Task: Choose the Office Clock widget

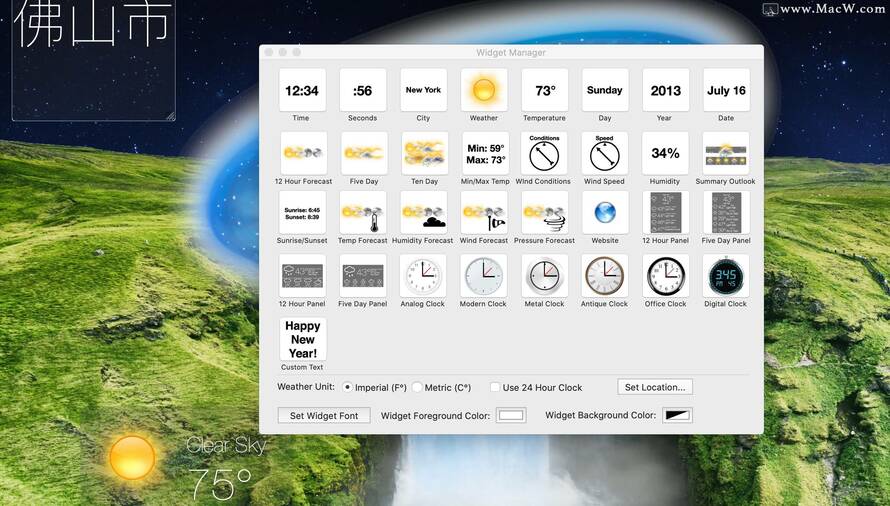Action: (x=665, y=276)
